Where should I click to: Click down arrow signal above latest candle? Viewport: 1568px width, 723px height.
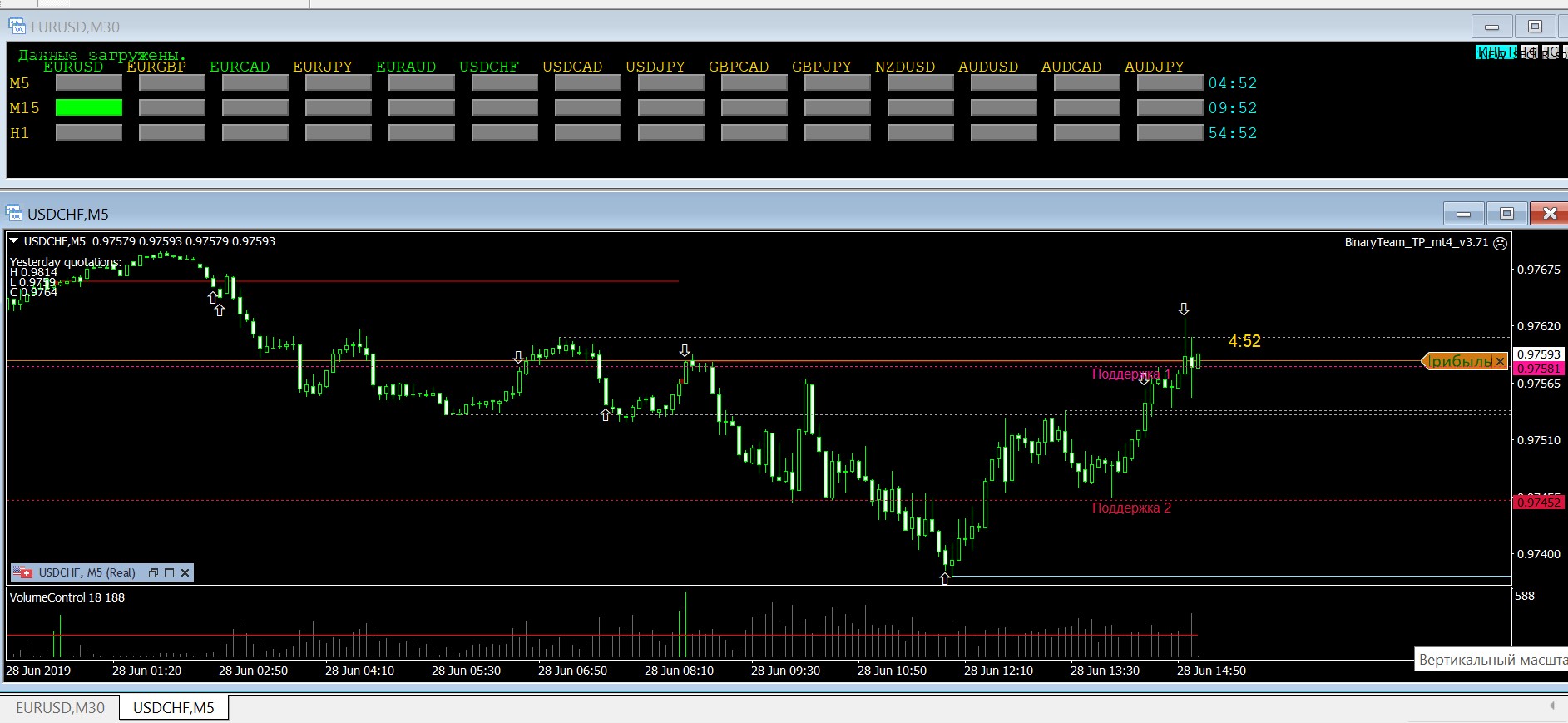tap(1184, 310)
